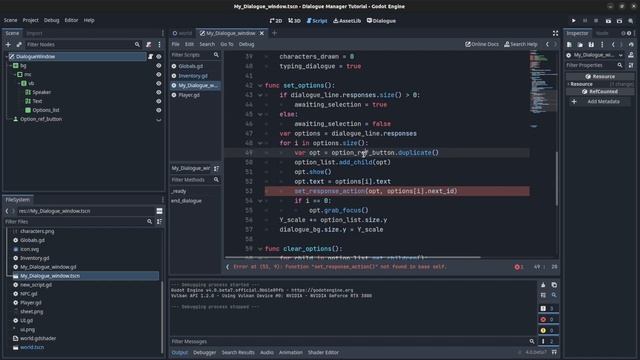Viewport: 640px width, 360px height.
Task: Open Online Docs
Action: [482, 44]
